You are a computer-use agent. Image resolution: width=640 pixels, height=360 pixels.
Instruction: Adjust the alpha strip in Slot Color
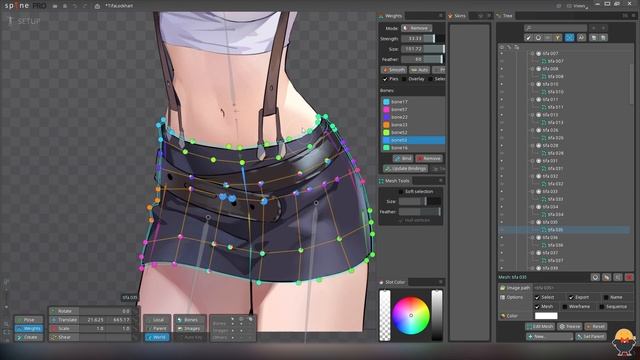[x=385, y=315]
